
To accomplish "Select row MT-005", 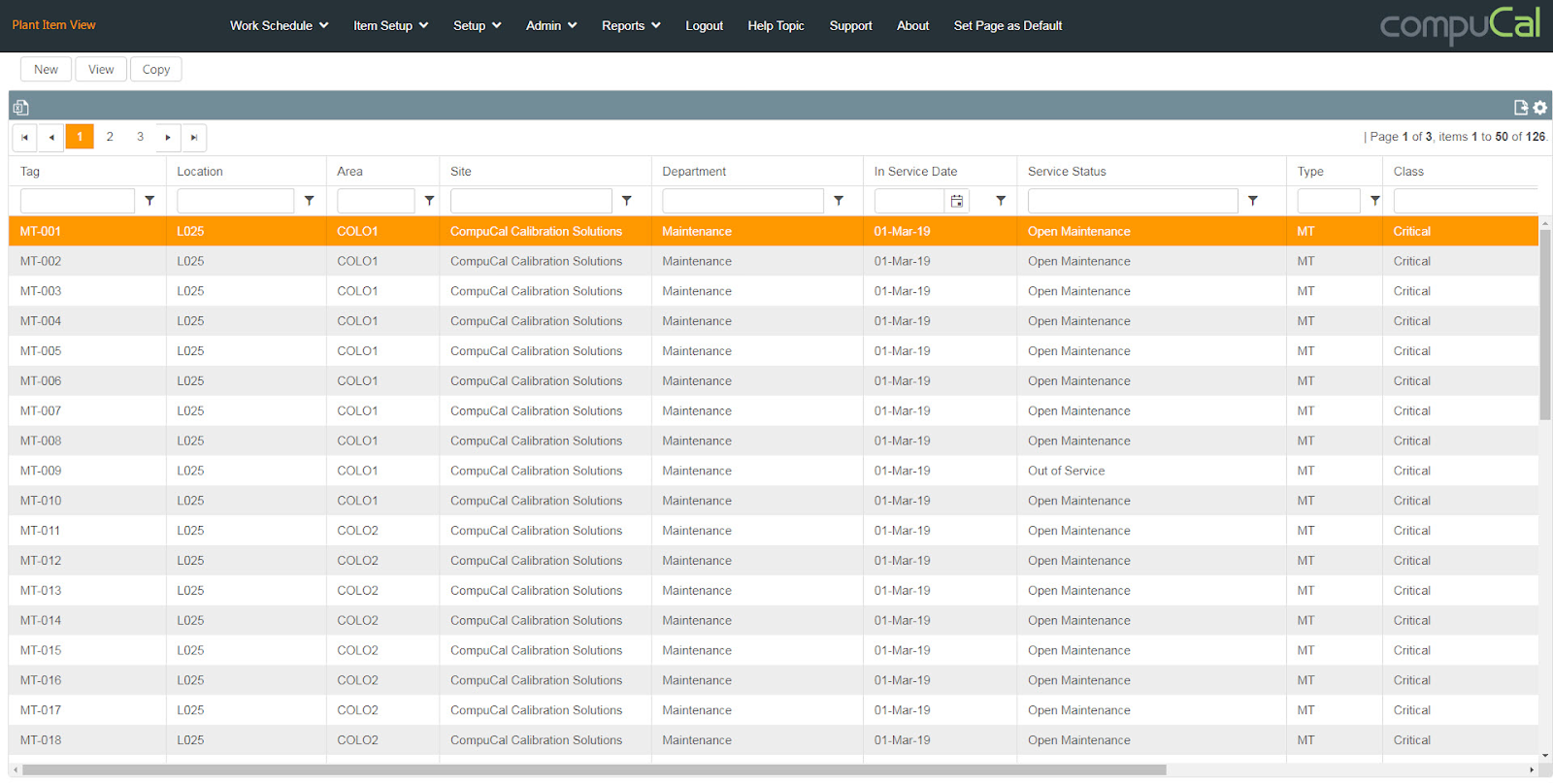I will pos(774,351).
